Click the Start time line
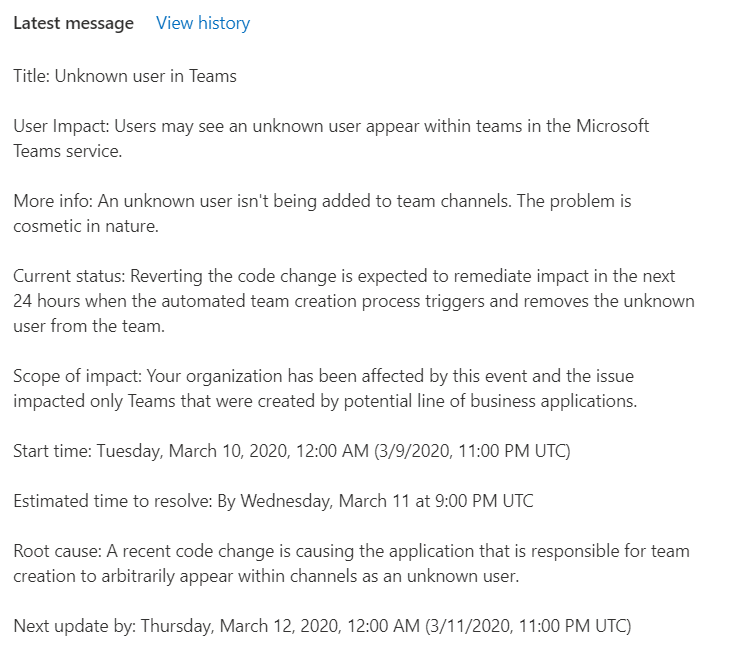Viewport: 739px width, 664px height. (x=292, y=451)
